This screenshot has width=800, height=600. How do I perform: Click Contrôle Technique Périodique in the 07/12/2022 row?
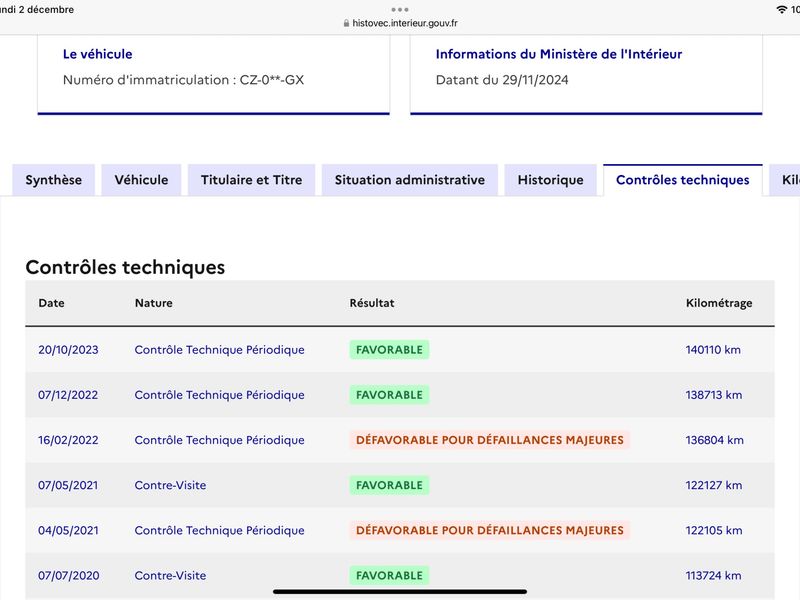point(219,395)
